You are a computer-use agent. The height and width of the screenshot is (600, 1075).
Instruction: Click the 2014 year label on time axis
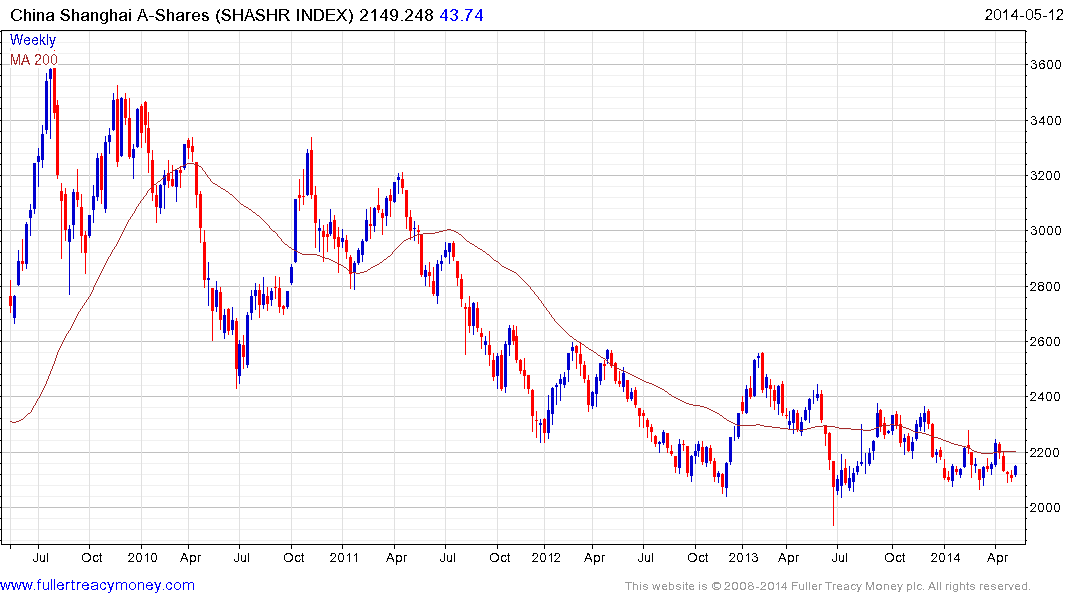coord(945,557)
